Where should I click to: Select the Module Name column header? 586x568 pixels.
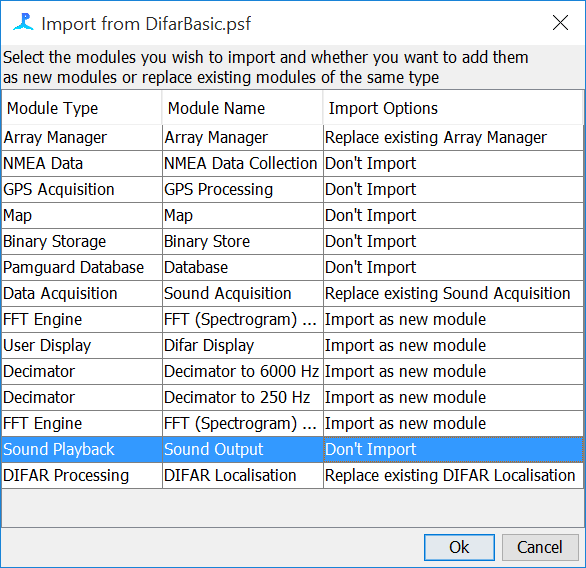click(243, 108)
